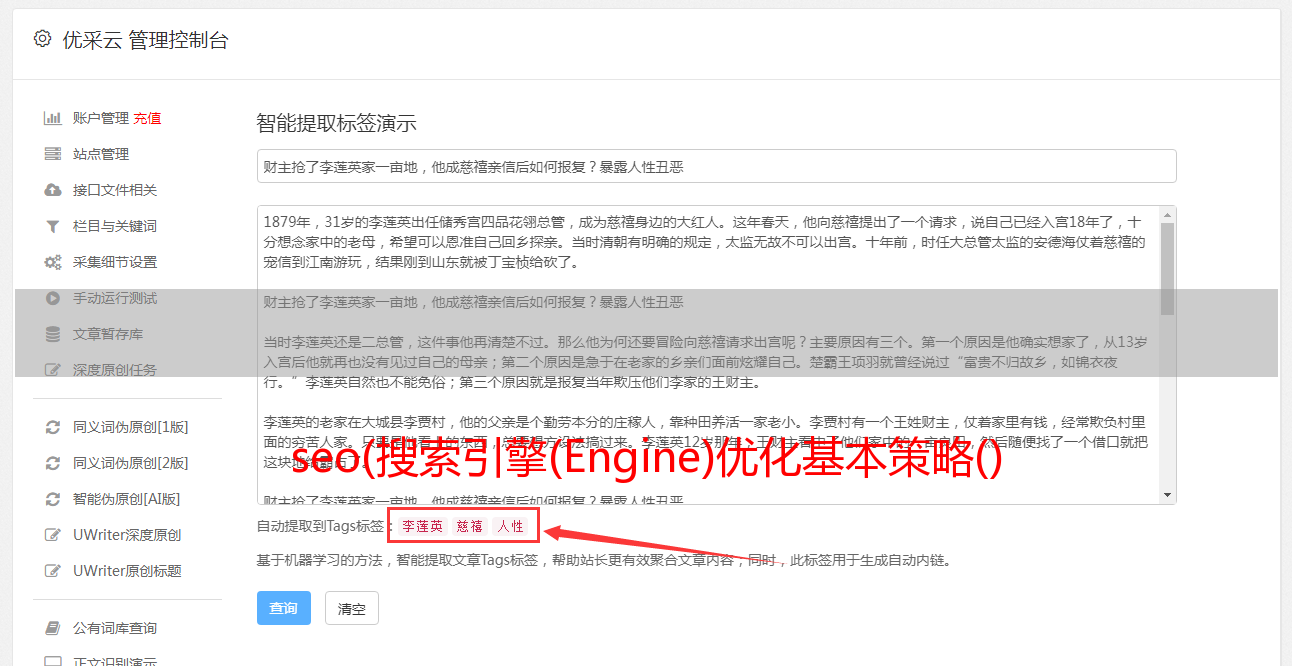Click the 人性 extracted tag
Viewport: 1292px width, 666px height.
click(510, 526)
